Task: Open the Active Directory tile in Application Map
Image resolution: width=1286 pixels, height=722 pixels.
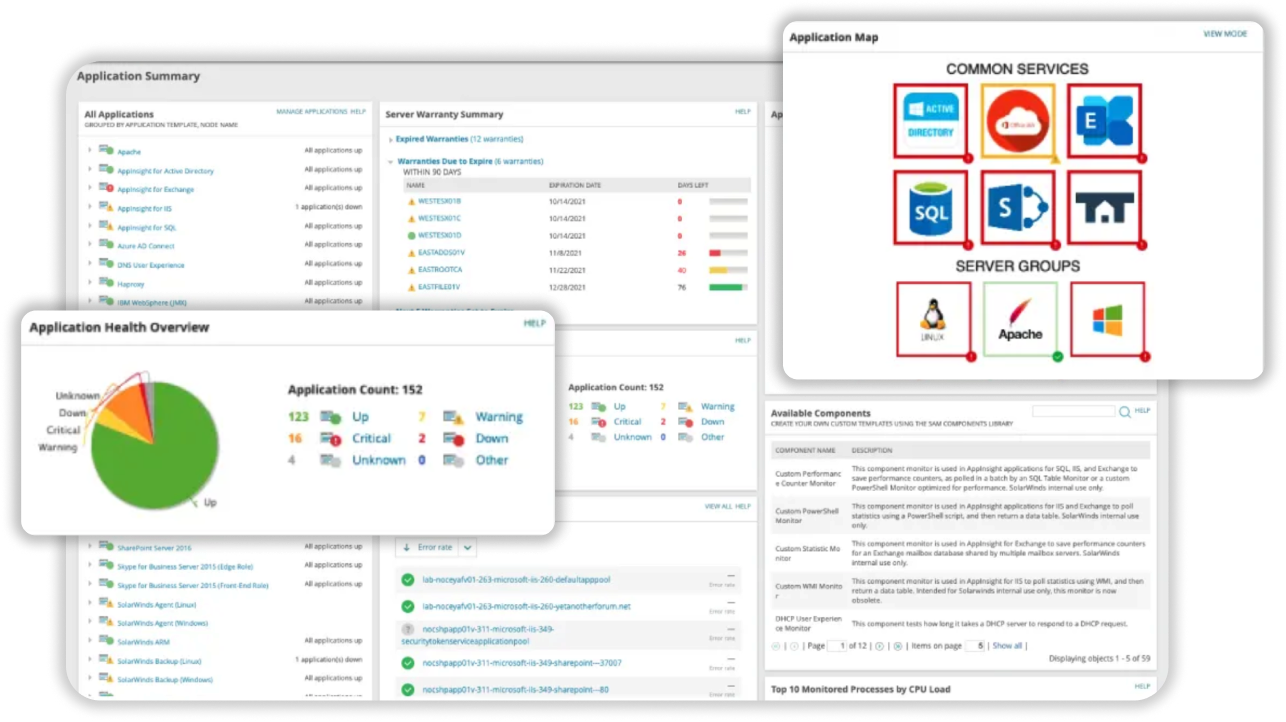Action: (x=931, y=121)
